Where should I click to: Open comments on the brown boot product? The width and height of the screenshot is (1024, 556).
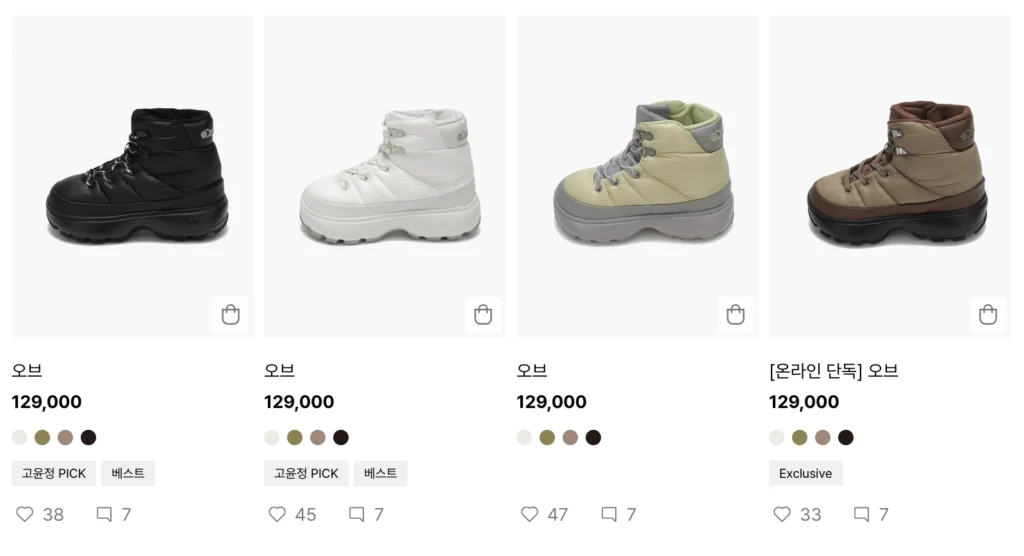(861, 514)
